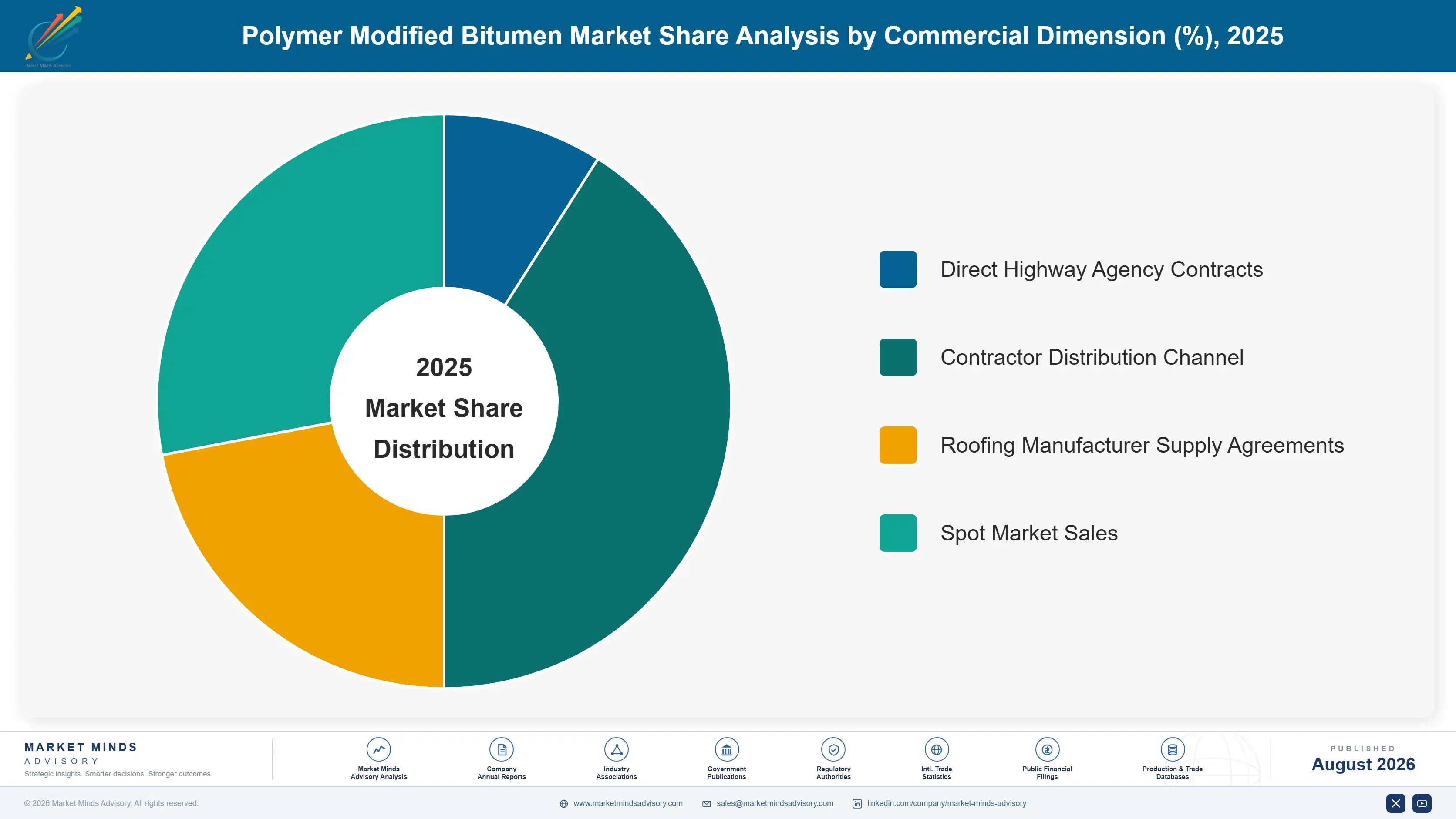Click the 'Contractor Distribution Channel' legend label
Screen dimensions: 1456x819
[1092, 357]
